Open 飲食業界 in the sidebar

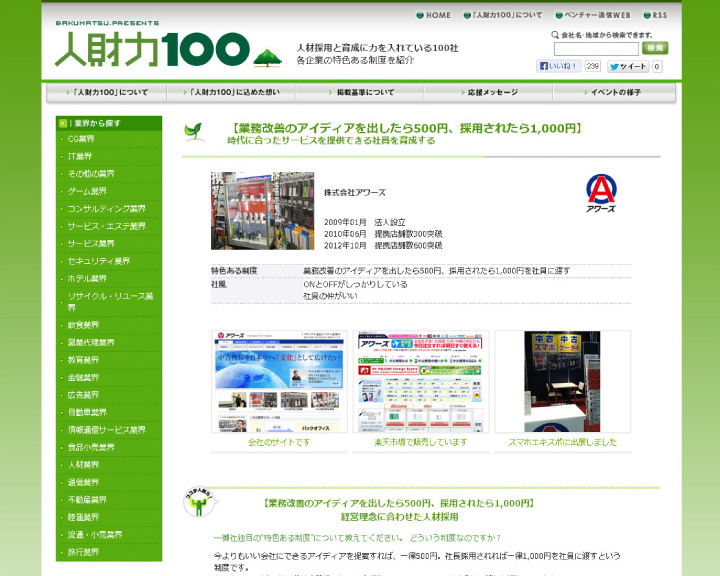(x=83, y=325)
